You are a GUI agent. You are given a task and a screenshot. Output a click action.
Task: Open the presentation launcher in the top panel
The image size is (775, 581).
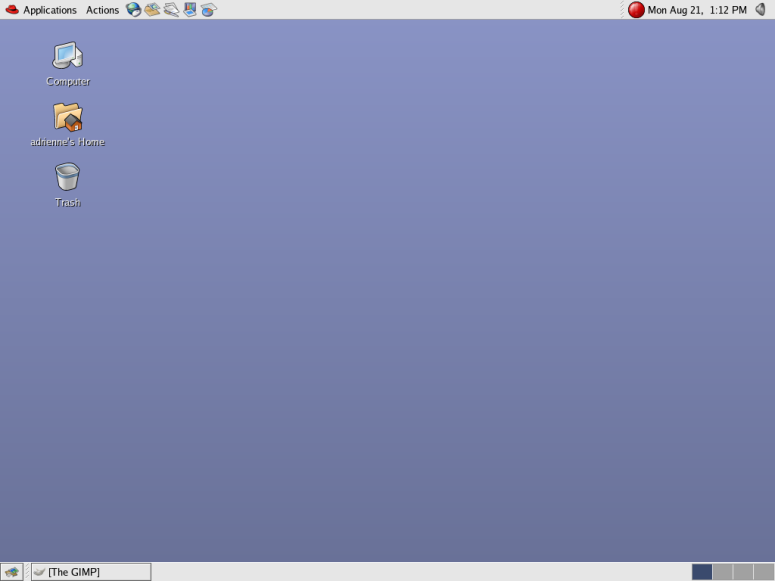(x=190, y=10)
